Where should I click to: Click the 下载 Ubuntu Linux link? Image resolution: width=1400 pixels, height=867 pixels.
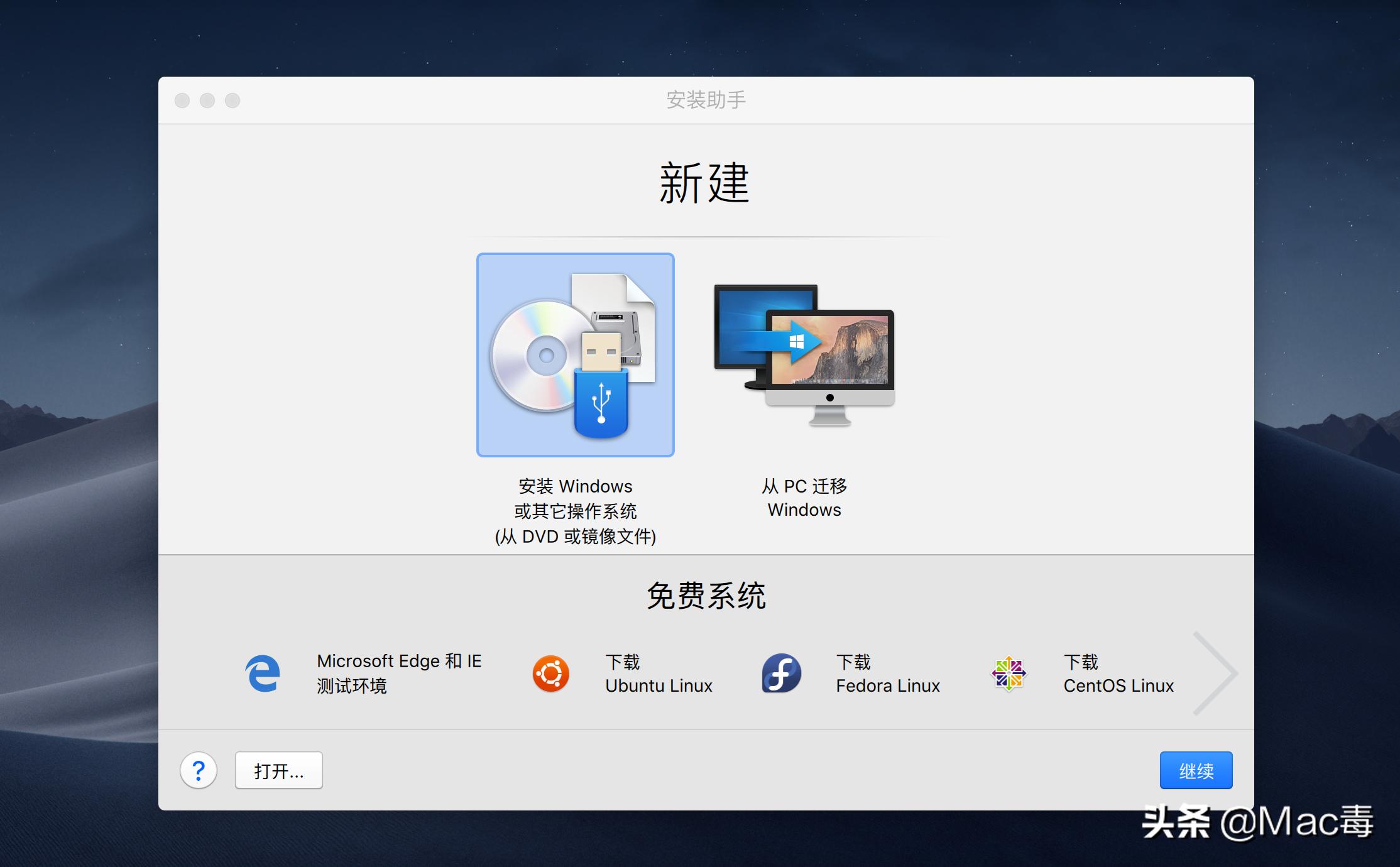tap(658, 673)
